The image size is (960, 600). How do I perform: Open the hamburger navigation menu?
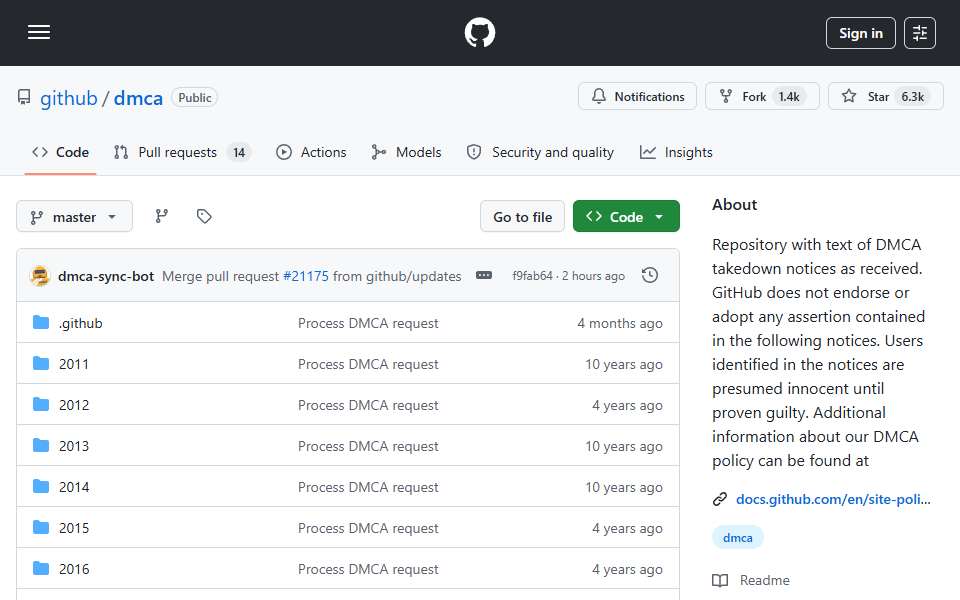pos(39,32)
